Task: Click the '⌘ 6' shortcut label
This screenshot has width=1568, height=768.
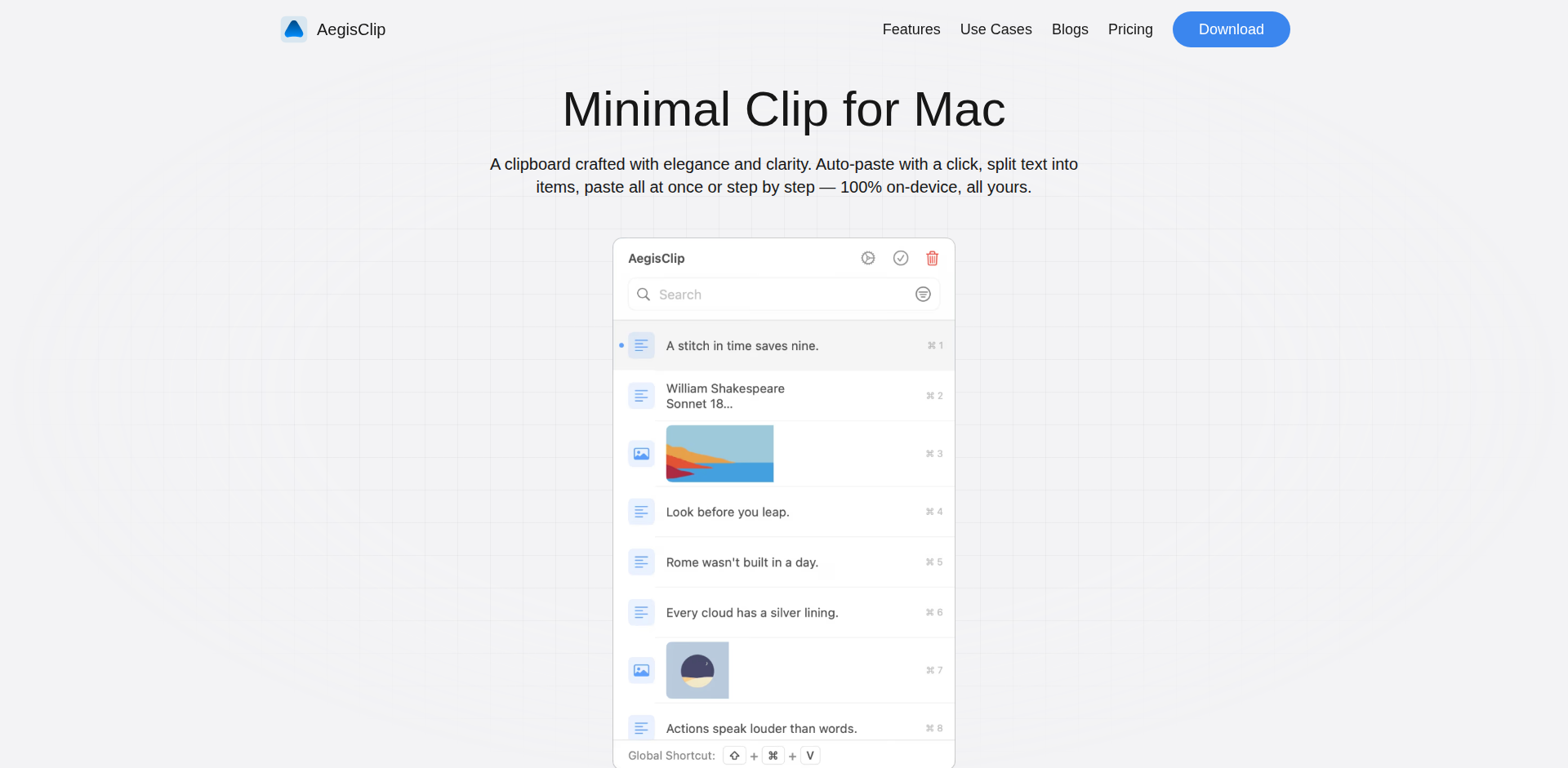Action: click(934, 613)
